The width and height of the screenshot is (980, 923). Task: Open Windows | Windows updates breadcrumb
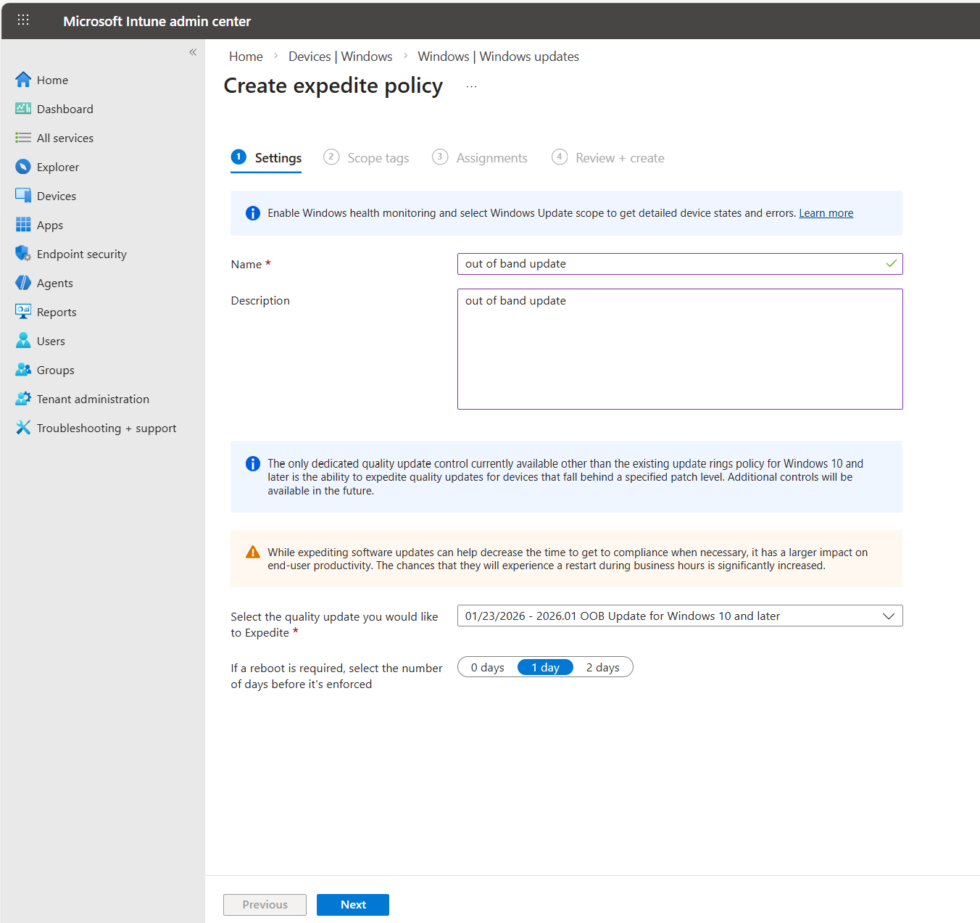498,56
